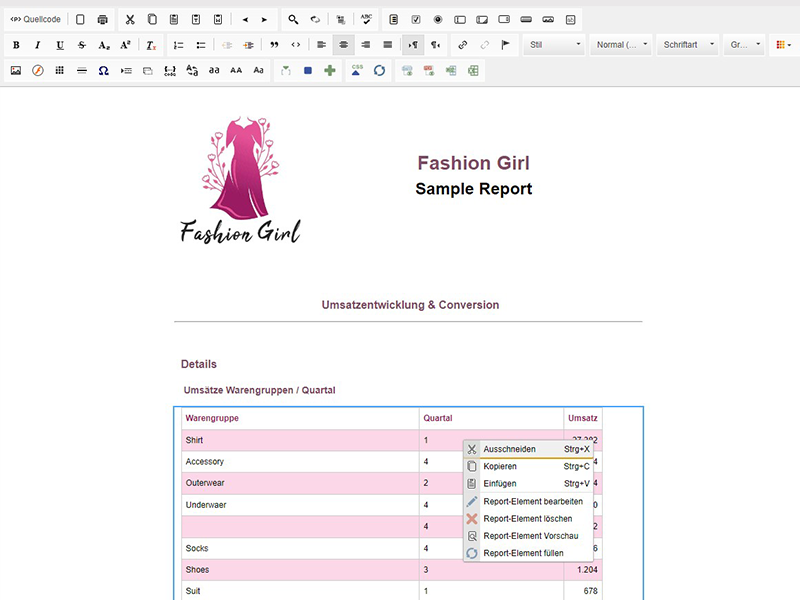Click paste as plain text icon

(196, 19)
